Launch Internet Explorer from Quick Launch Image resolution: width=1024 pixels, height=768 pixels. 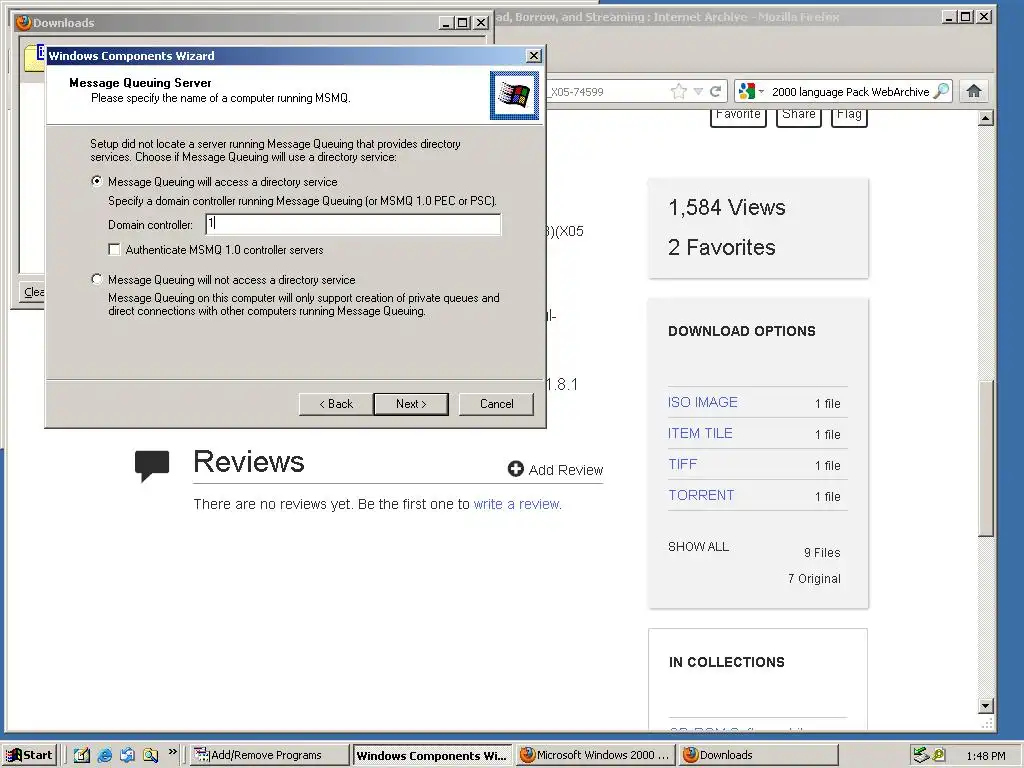click(x=104, y=755)
